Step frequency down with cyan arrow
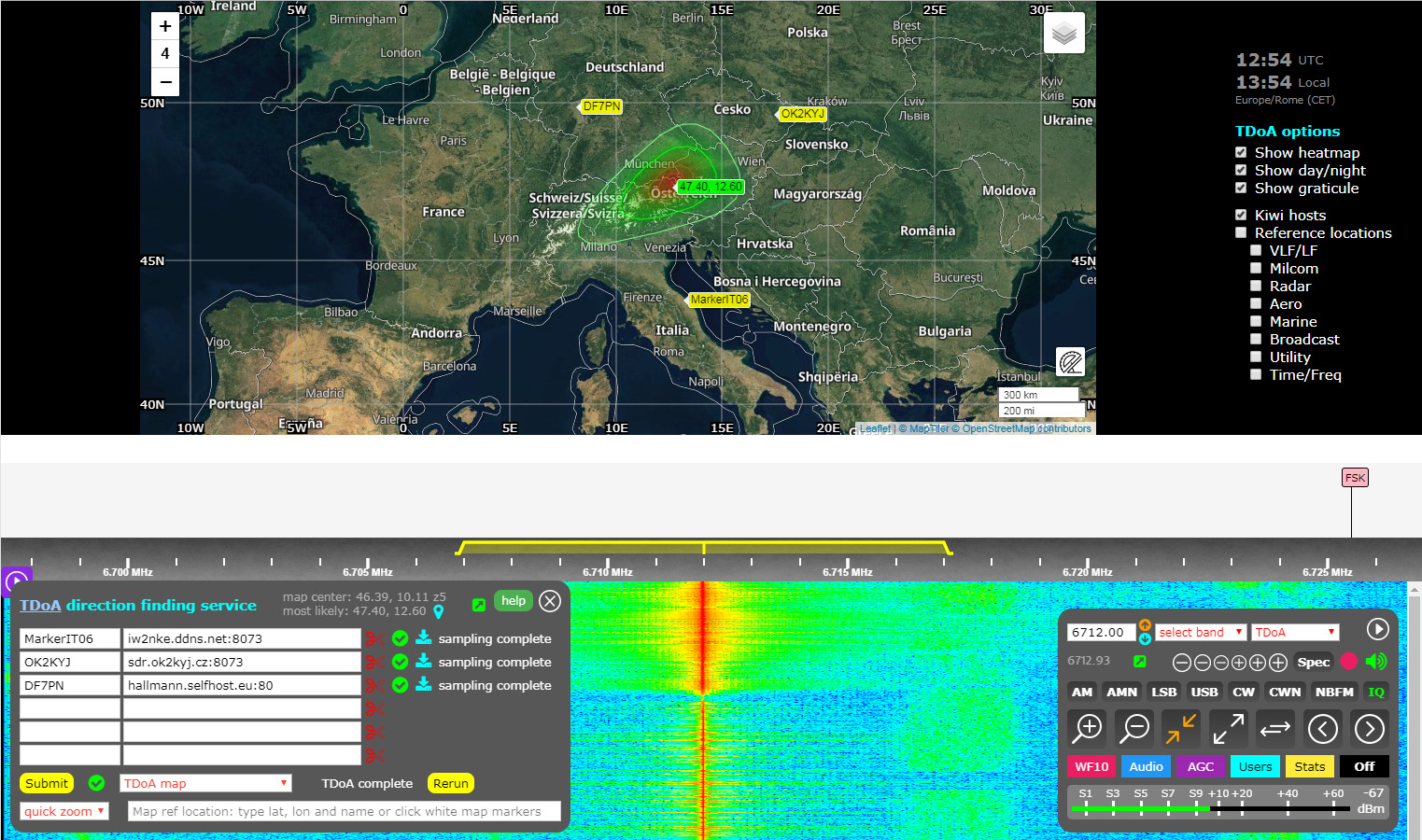This screenshot has width=1422, height=840. (1145, 638)
